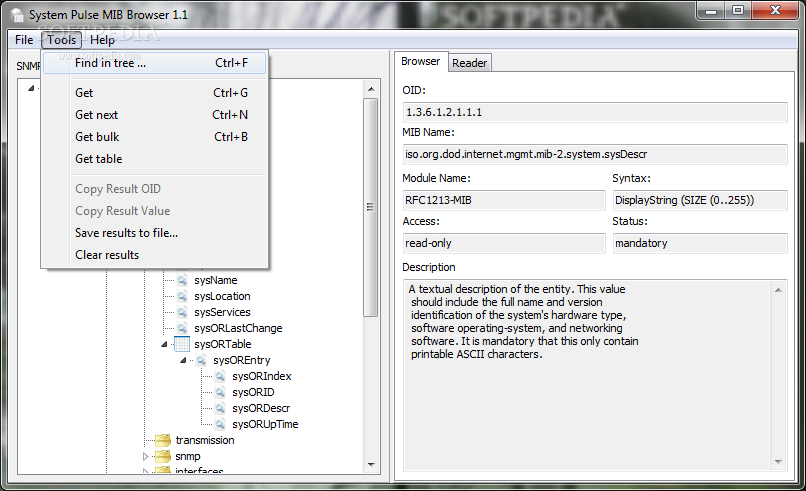Image resolution: width=806 pixels, height=491 pixels.
Task: Select sysORDescr in the tree
Action: click(x=261, y=408)
